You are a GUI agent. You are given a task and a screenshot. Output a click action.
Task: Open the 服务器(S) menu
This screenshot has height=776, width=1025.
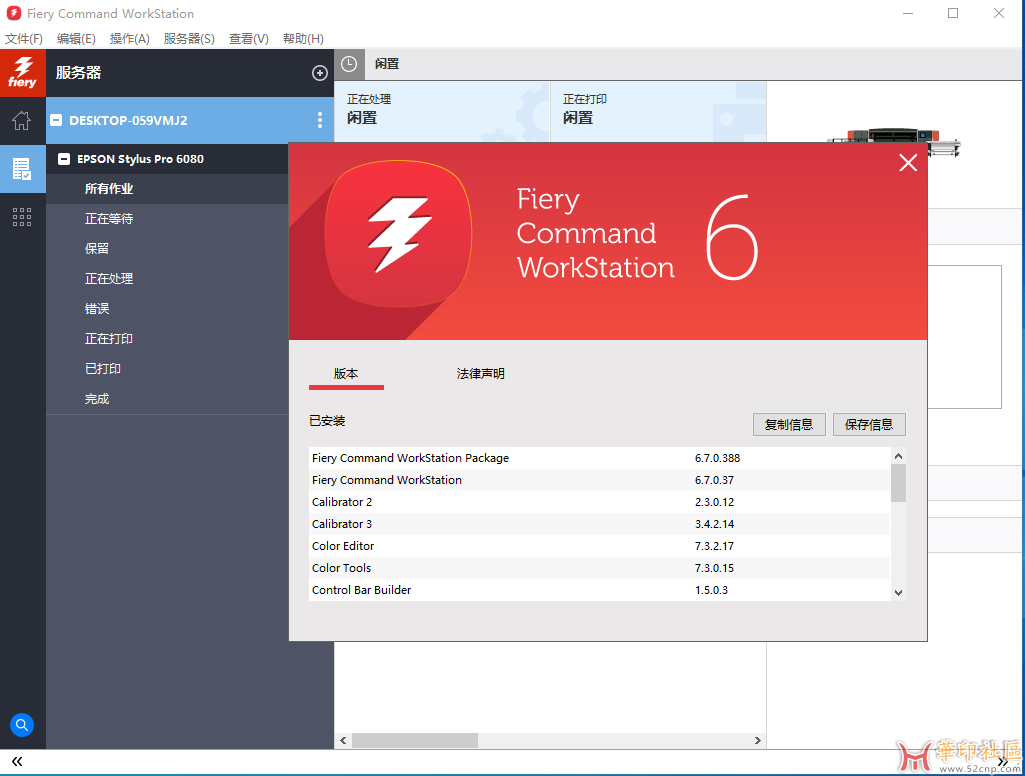[x=189, y=39]
